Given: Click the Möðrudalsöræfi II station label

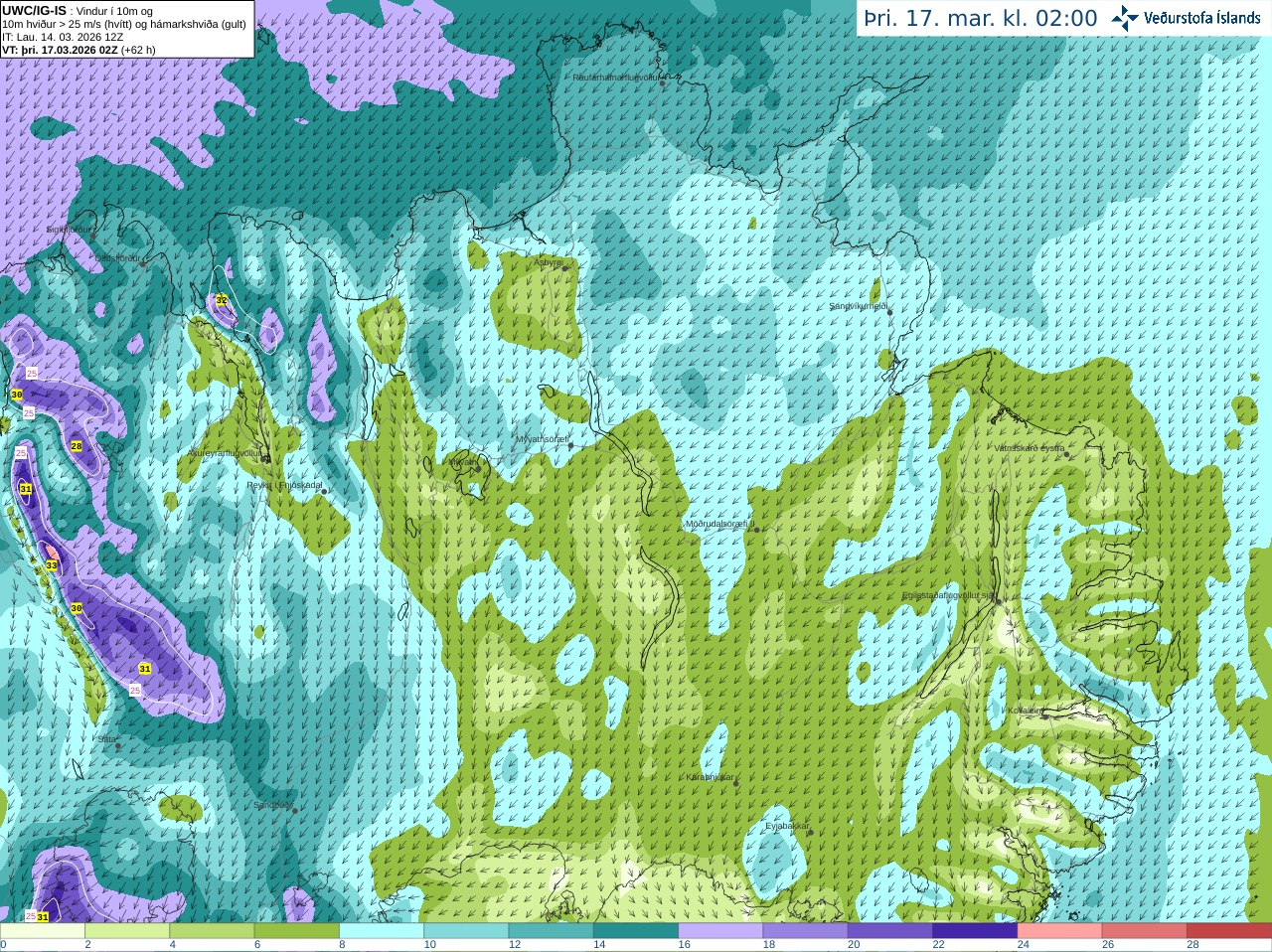Looking at the screenshot, I should [720, 524].
